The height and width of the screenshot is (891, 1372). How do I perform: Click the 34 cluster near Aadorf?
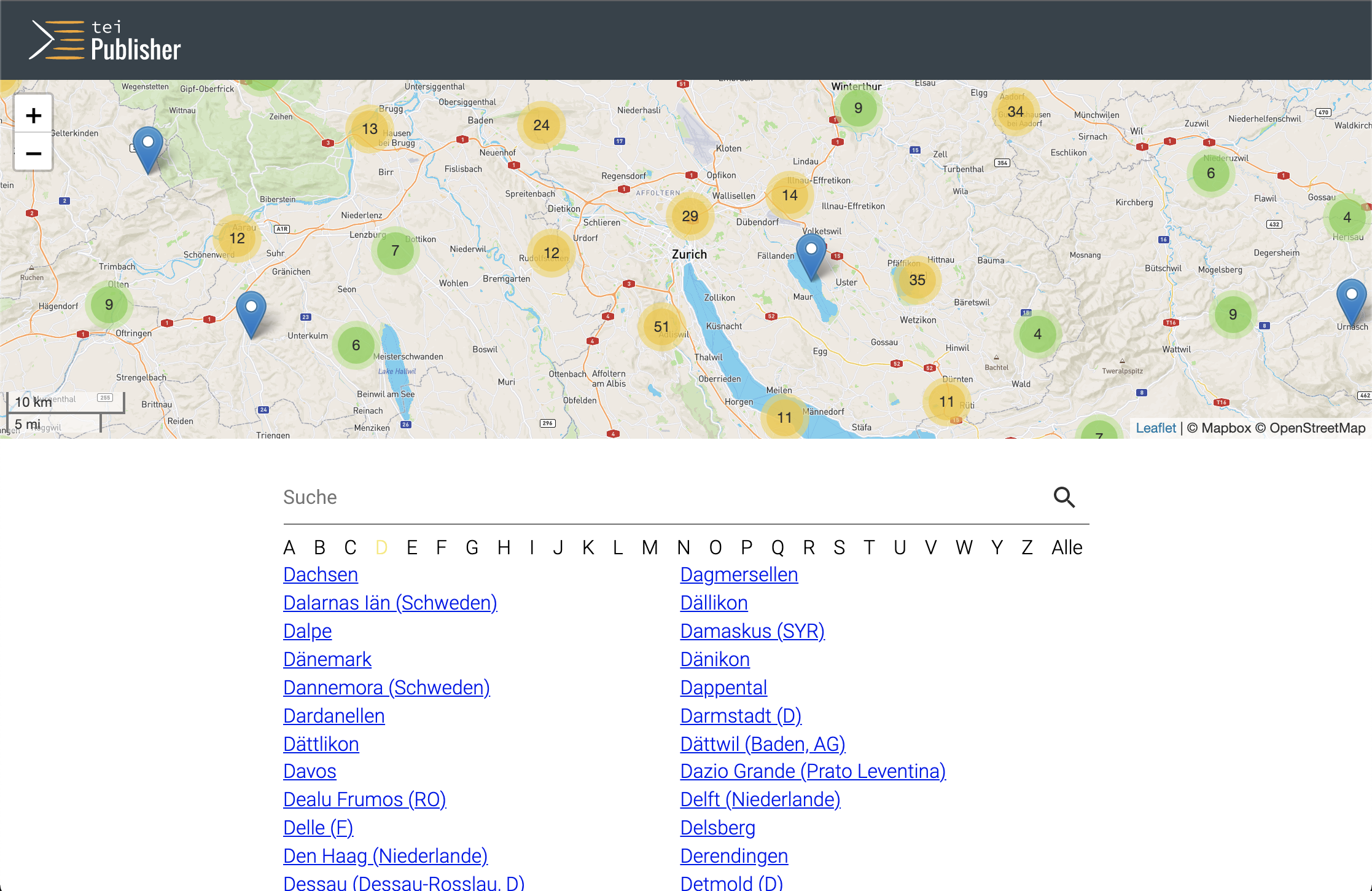(x=1015, y=112)
